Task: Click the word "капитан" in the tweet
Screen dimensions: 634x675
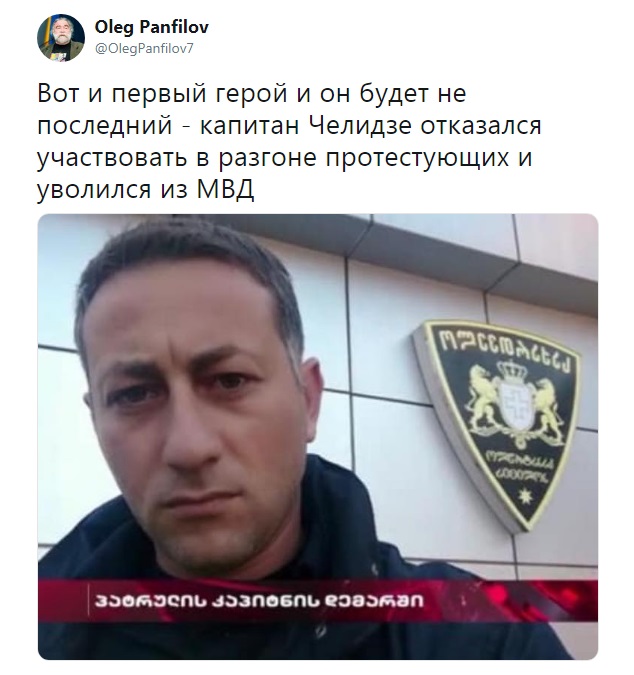Action: click(249, 126)
